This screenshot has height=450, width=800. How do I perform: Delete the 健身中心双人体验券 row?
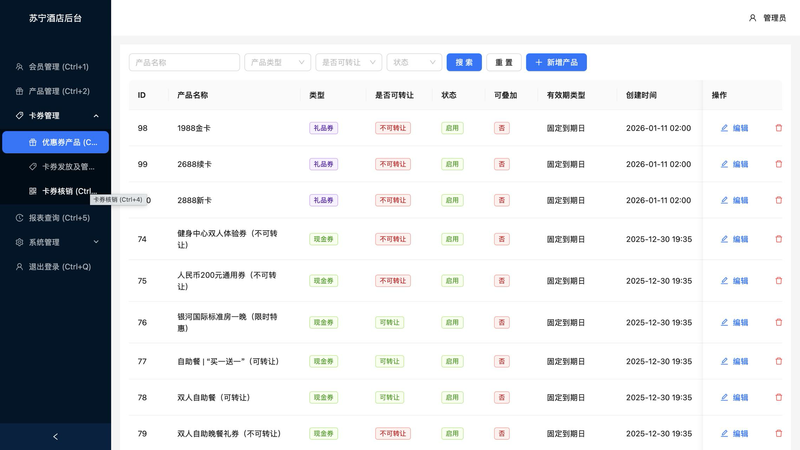779,239
